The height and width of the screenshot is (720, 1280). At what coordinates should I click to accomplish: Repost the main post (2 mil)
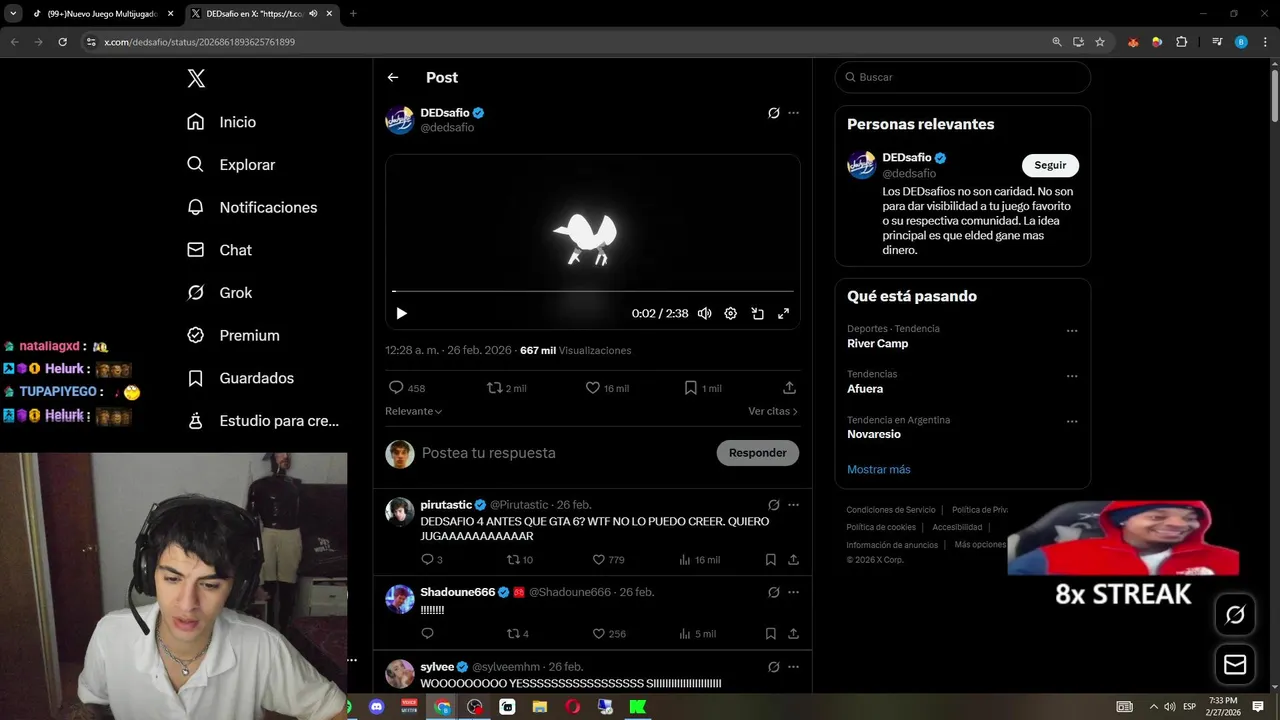[x=506, y=388]
